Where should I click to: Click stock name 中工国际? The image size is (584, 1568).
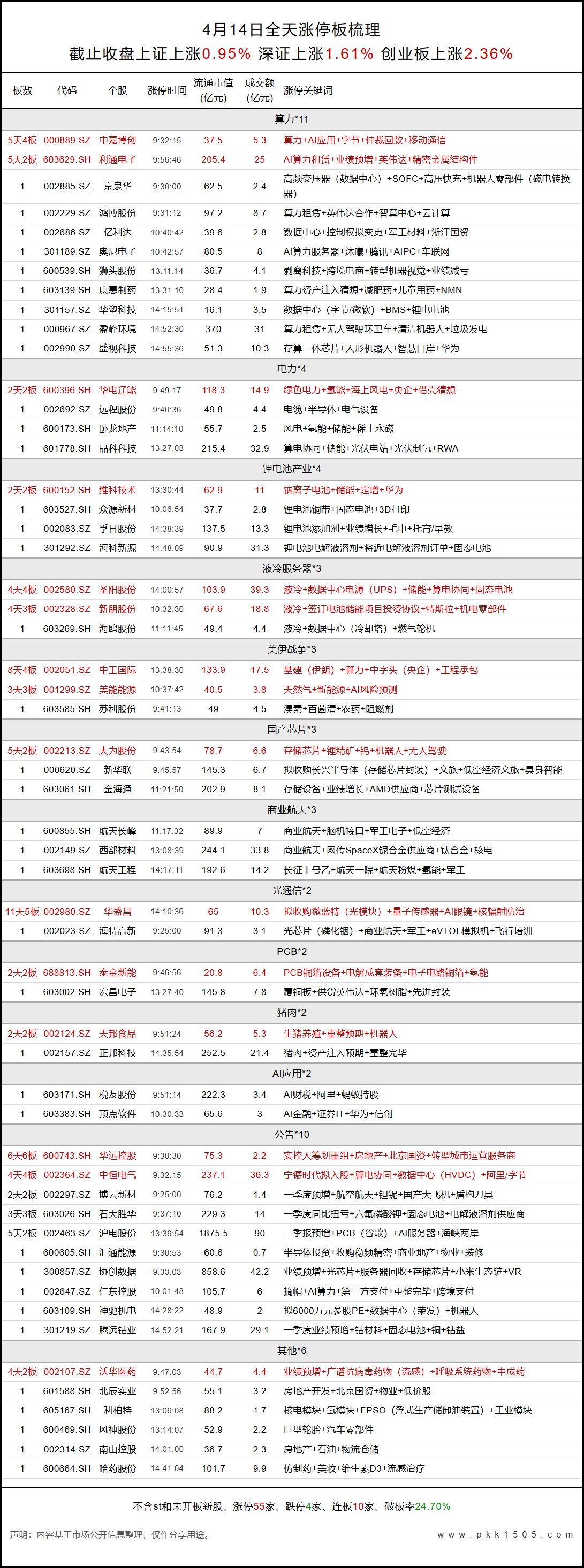118,670
